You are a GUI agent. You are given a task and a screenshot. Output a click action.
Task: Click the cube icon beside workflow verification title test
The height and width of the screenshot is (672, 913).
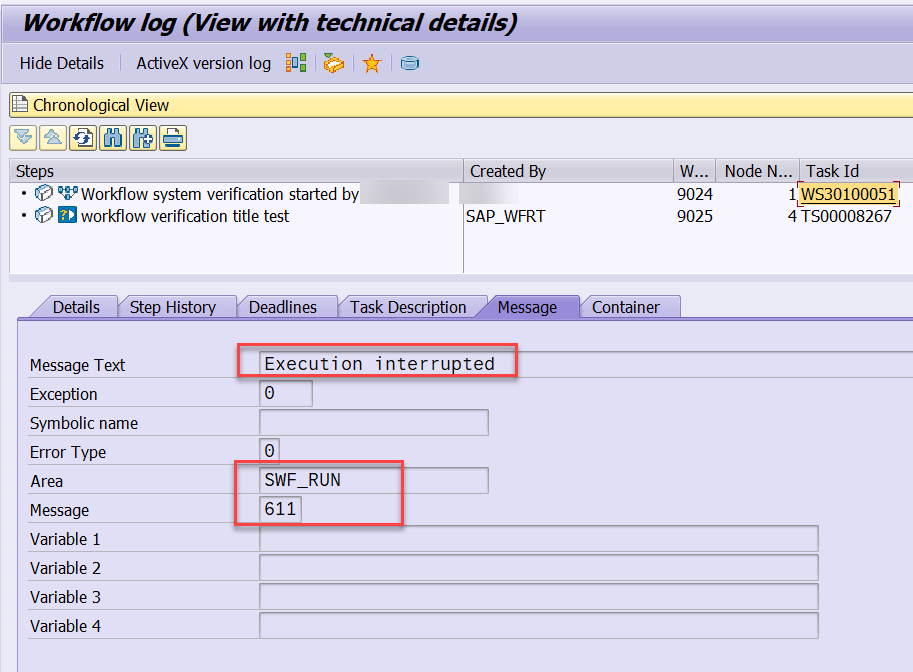pos(44,215)
